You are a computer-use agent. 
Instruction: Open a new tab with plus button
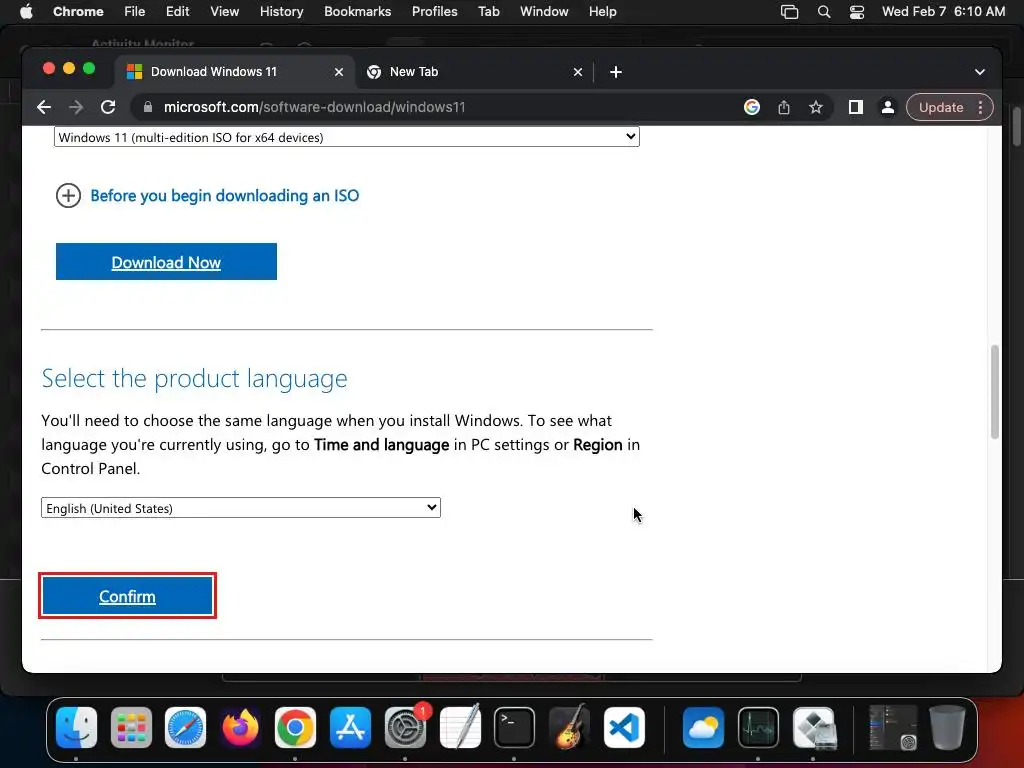click(x=616, y=72)
